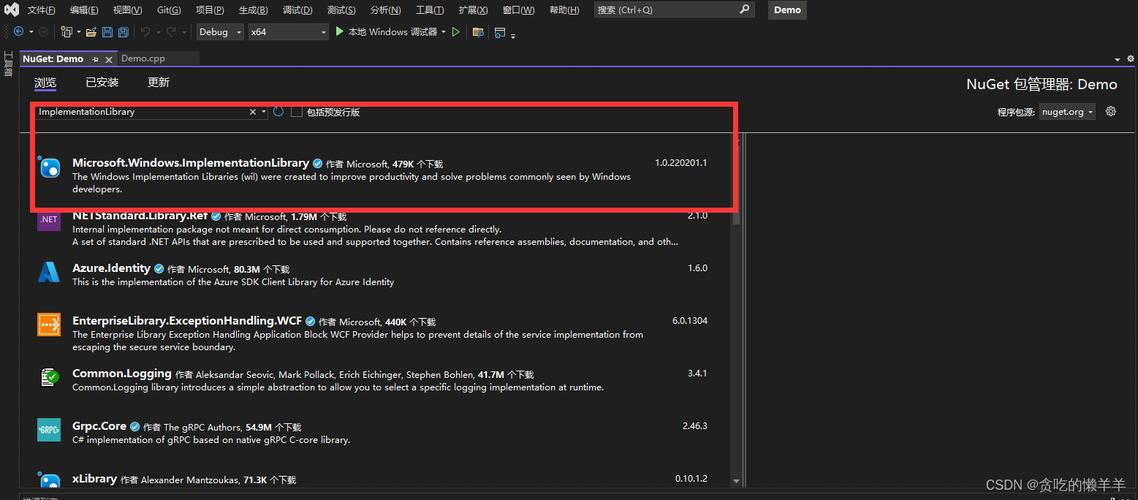Click EnterpriseLibrary.ExceptionHandling.WCF orange icon
Screen dimensions: 1138x500
[x=49, y=324]
